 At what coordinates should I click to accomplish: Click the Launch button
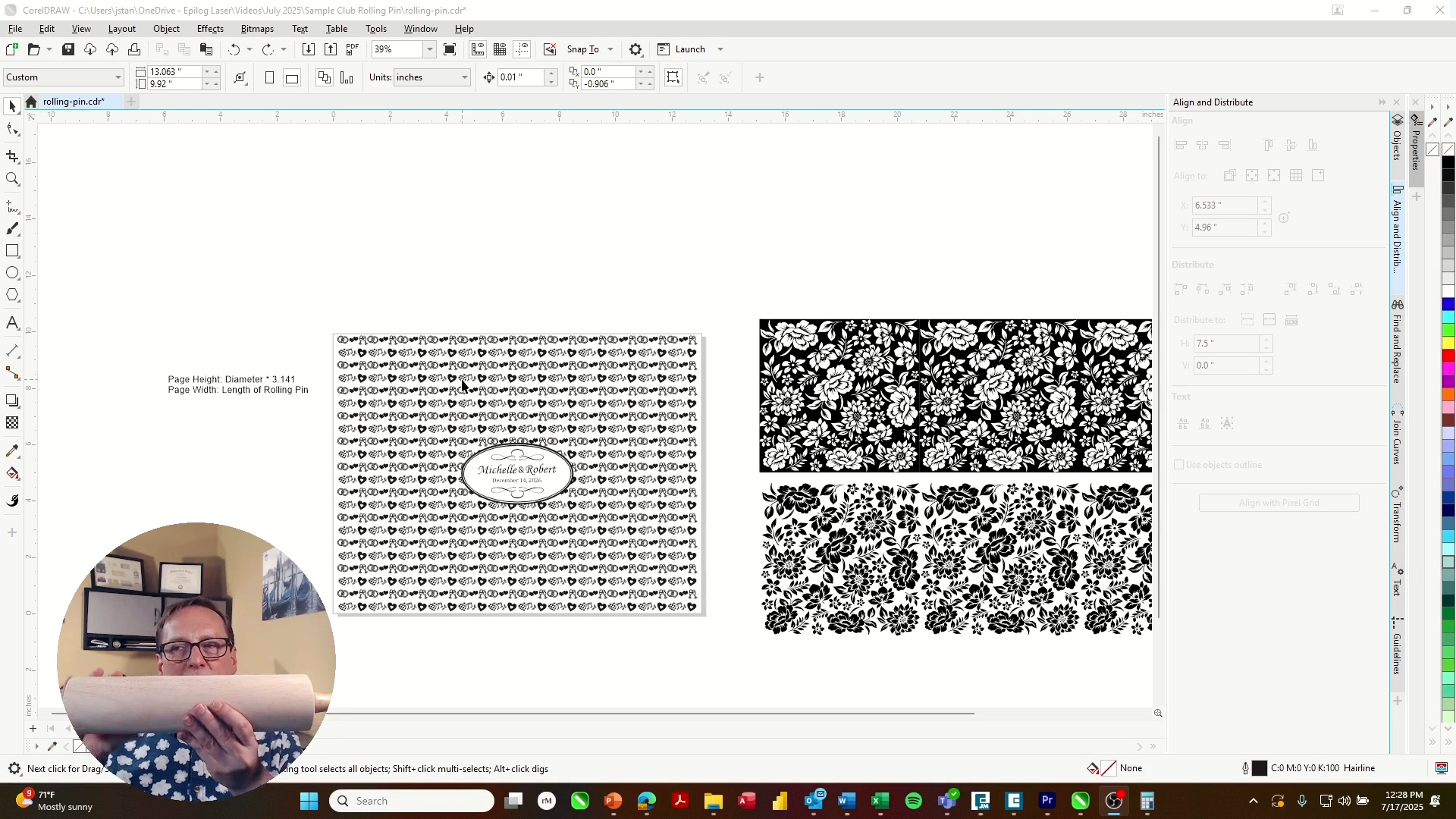click(682, 49)
